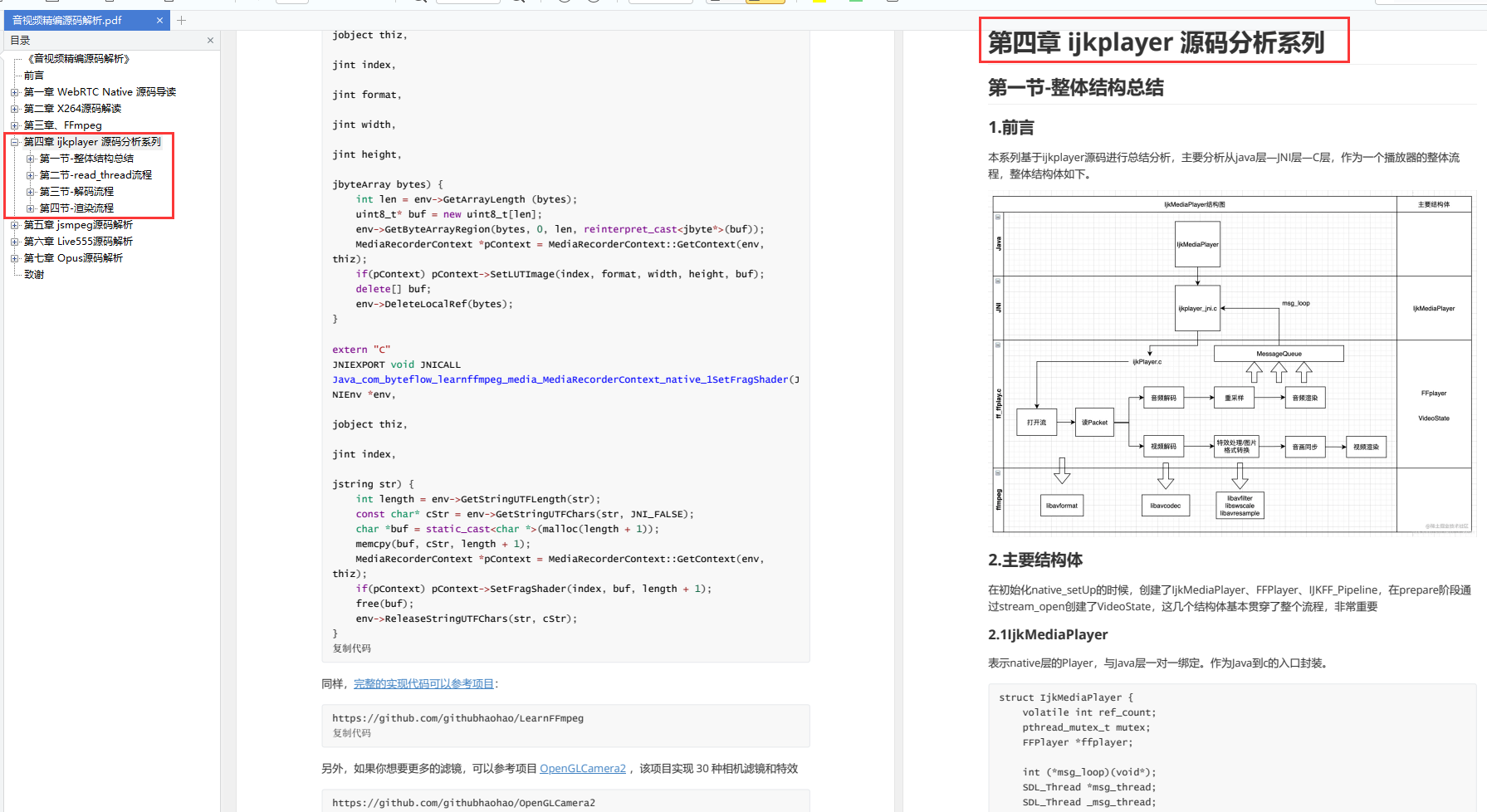
Task: Select 第四章 ijkplayer 源码分析系列 bookmark
Action: coord(92,142)
